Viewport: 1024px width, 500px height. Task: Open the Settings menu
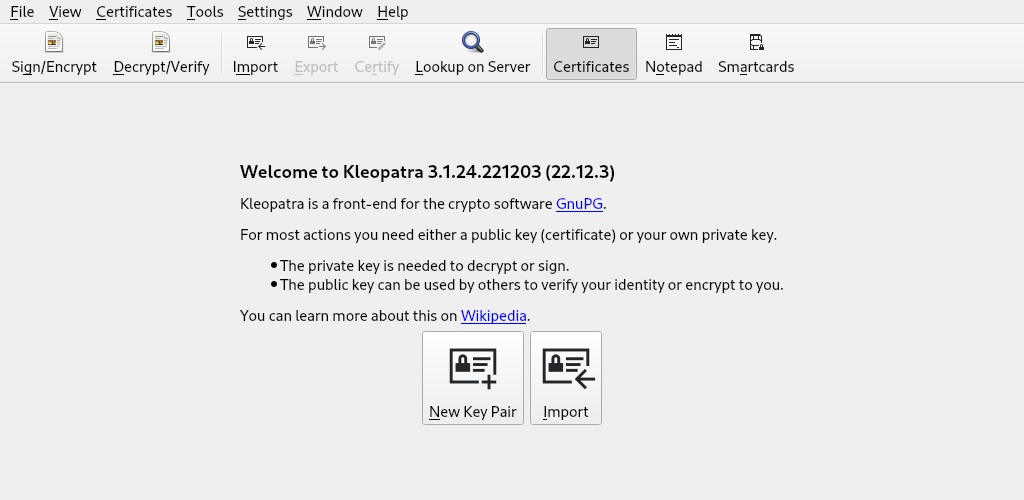[x=265, y=12]
